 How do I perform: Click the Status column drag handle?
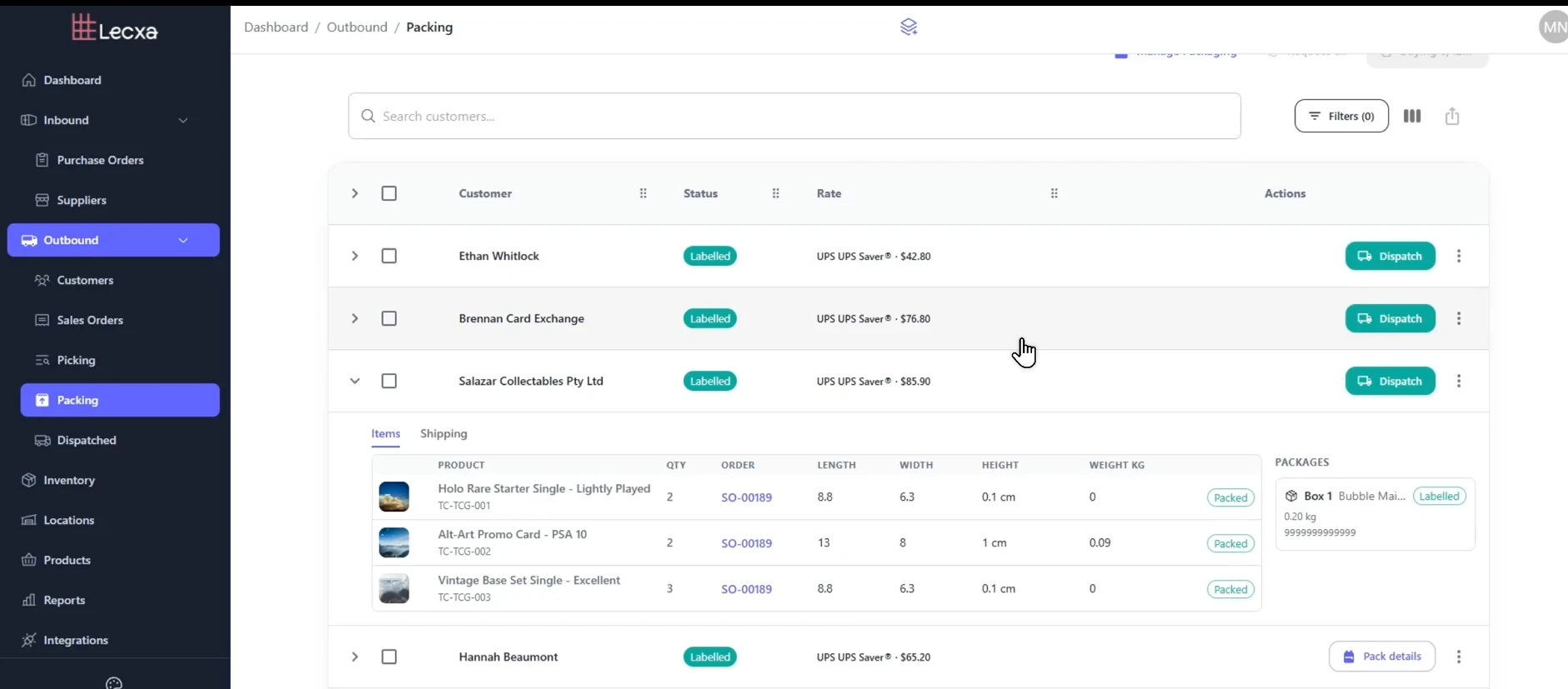tap(775, 193)
